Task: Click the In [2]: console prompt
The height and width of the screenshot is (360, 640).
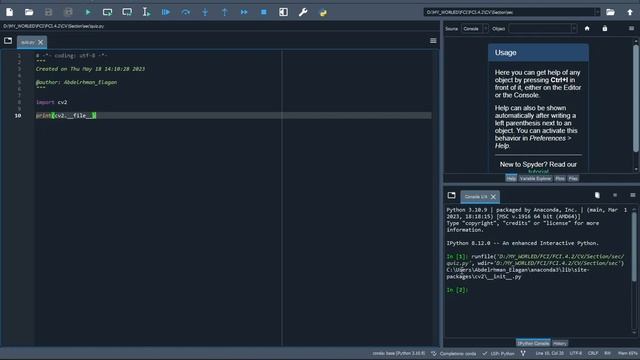Action: (457, 290)
